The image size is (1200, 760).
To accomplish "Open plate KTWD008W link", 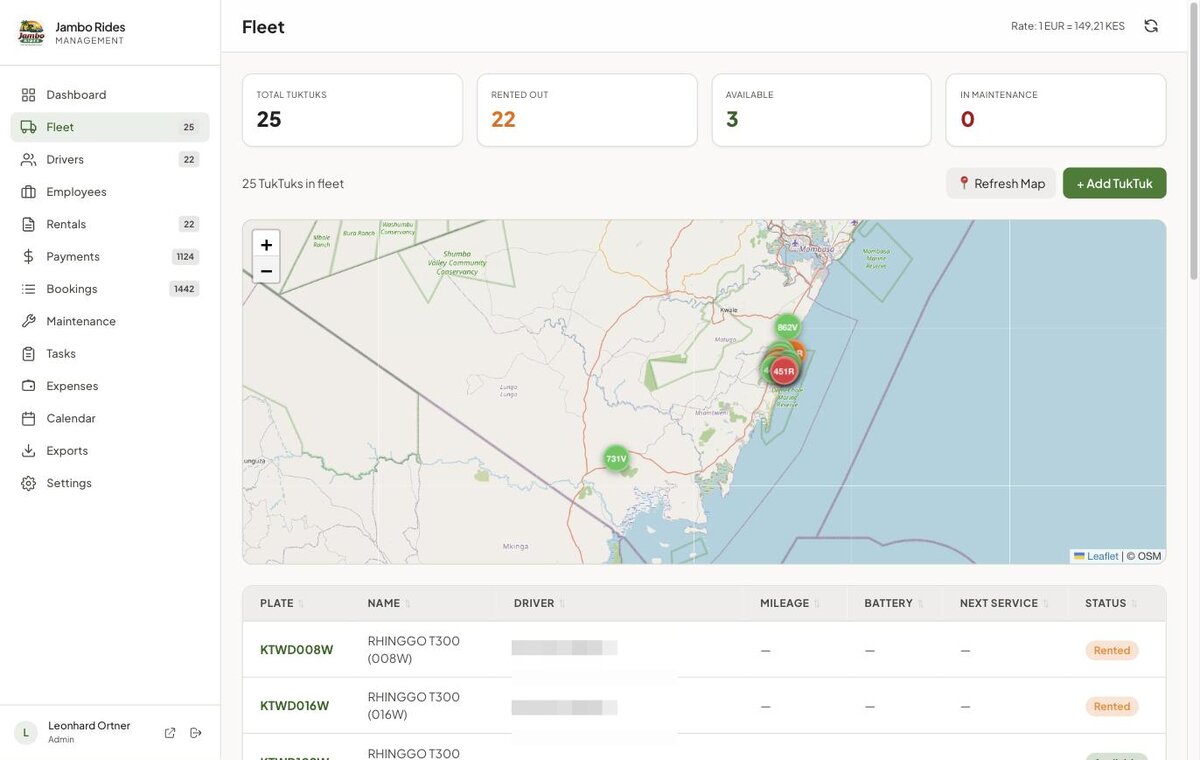I will [x=297, y=650].
